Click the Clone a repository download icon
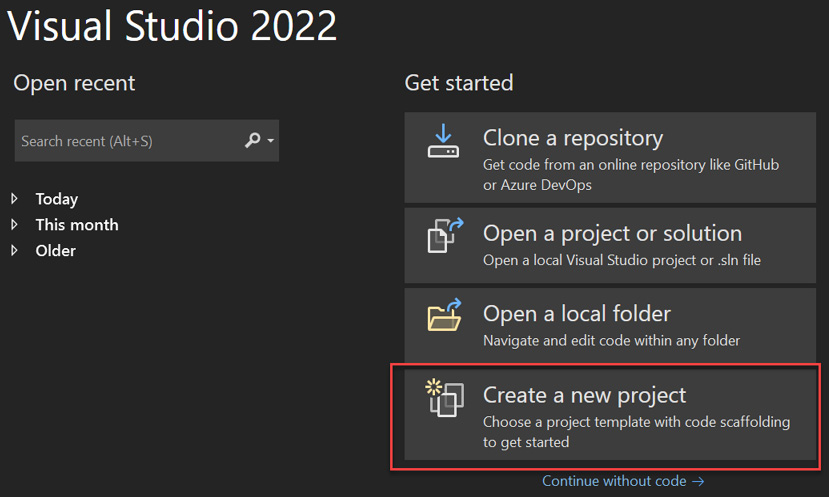This screenshot has height=497, width=829. (443, 141)
